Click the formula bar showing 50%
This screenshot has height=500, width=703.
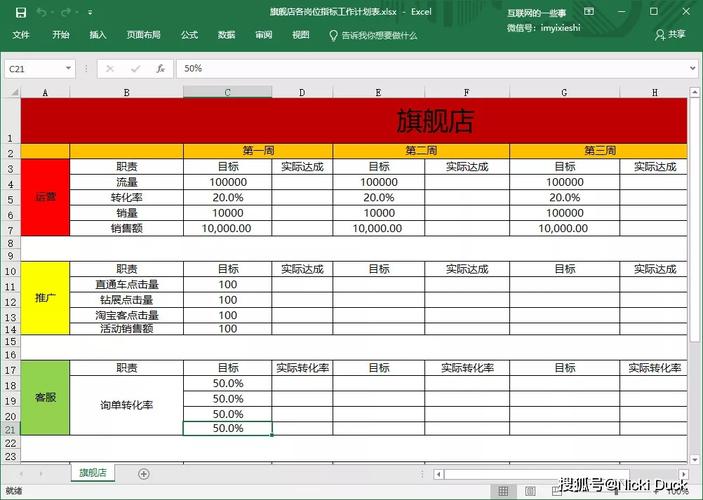pos(431,69)
